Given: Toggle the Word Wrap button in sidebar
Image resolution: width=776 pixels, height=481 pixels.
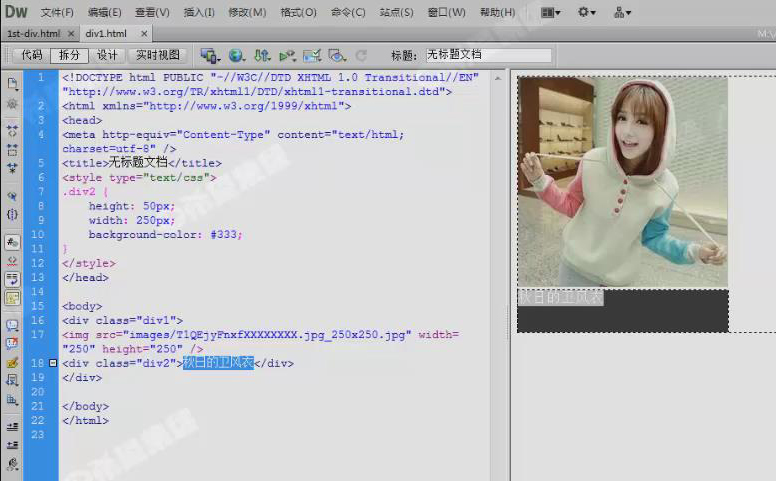Looking at the screenshot, I should tap(12, 279).
